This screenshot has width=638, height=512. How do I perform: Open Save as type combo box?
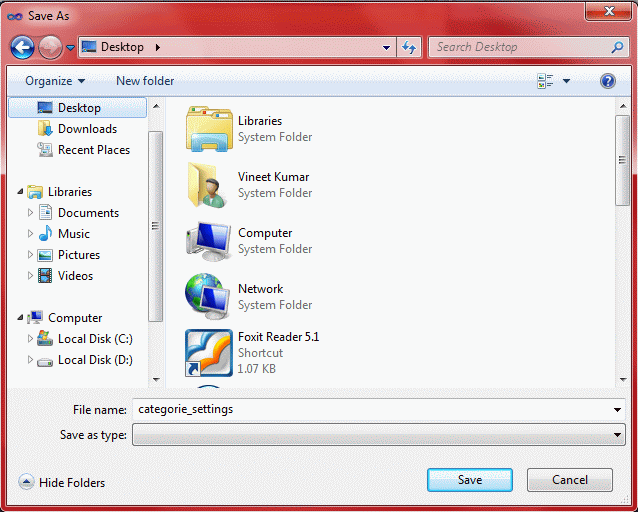379,435
